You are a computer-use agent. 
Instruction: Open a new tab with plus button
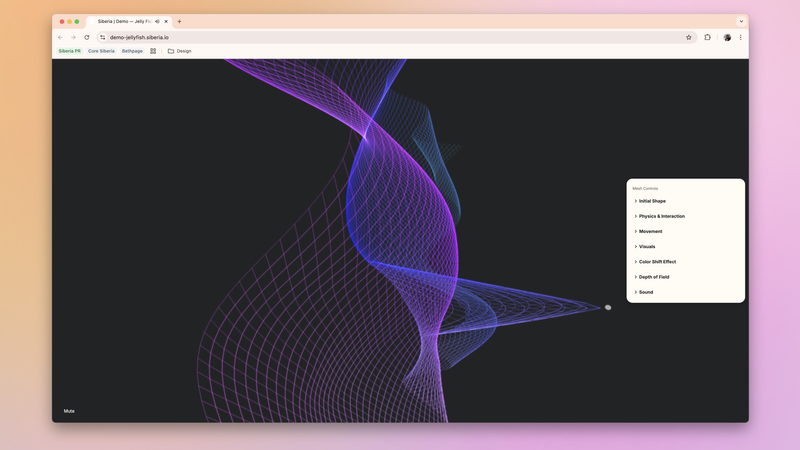click(179, 21)
